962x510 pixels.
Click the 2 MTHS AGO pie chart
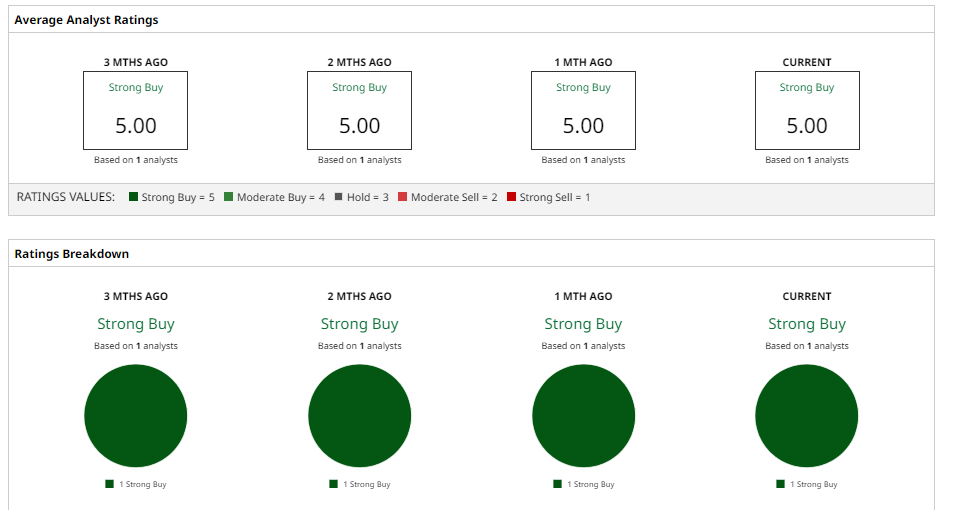(360, 416)
